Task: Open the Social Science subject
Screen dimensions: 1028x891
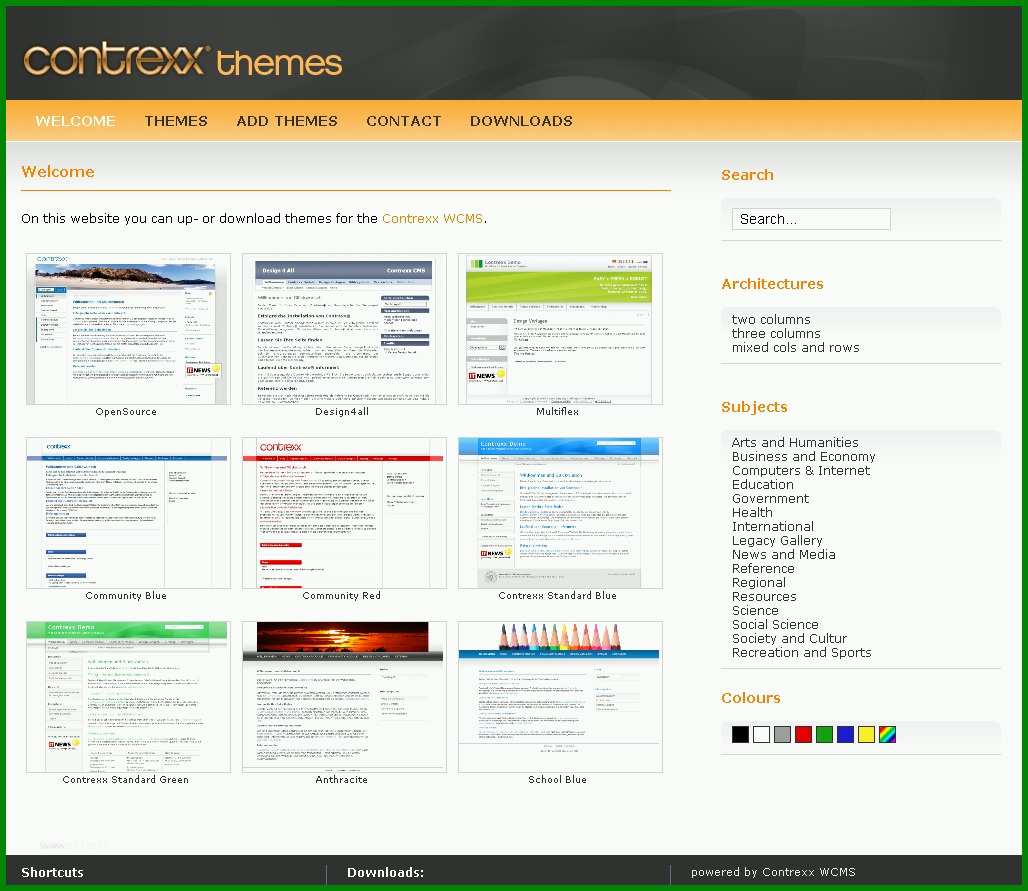Action: (x=776, y=624)
